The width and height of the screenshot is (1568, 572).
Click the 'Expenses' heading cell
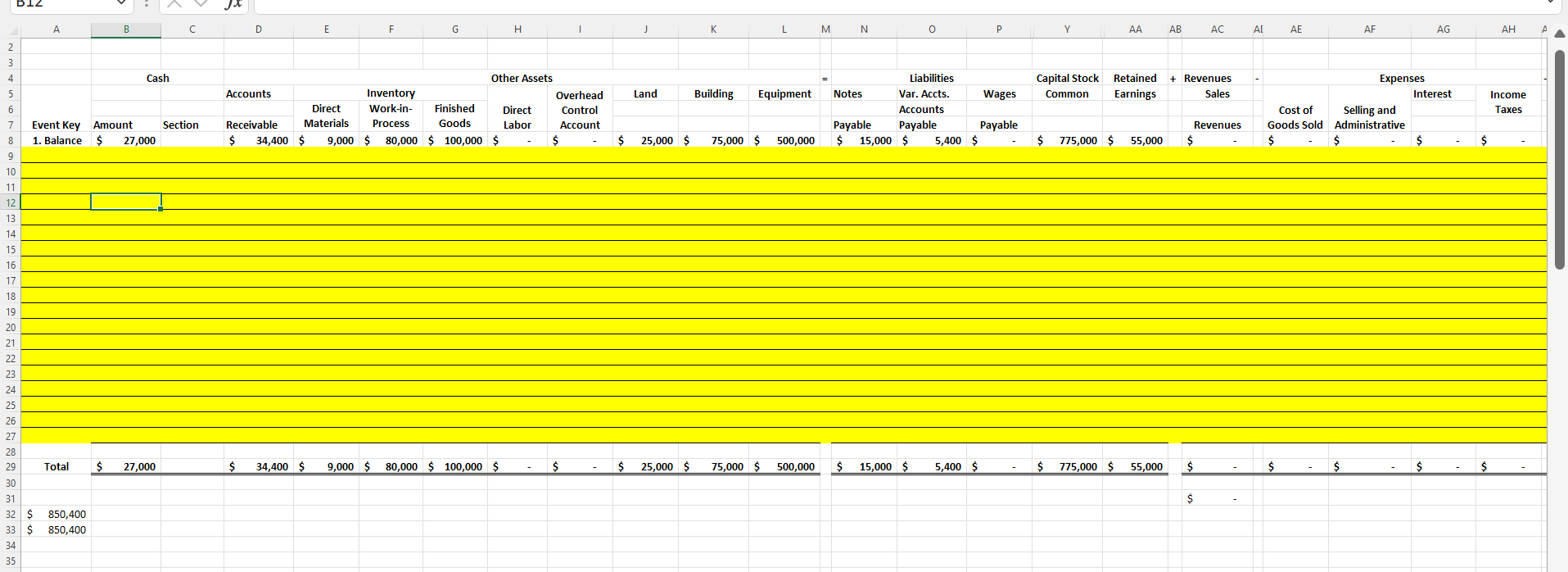[1402, 78]
